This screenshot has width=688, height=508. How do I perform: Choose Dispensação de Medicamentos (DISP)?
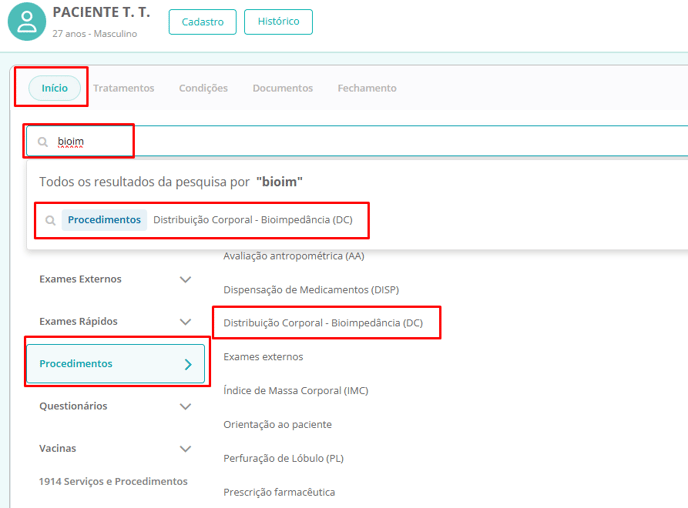(x=311, y=289)
